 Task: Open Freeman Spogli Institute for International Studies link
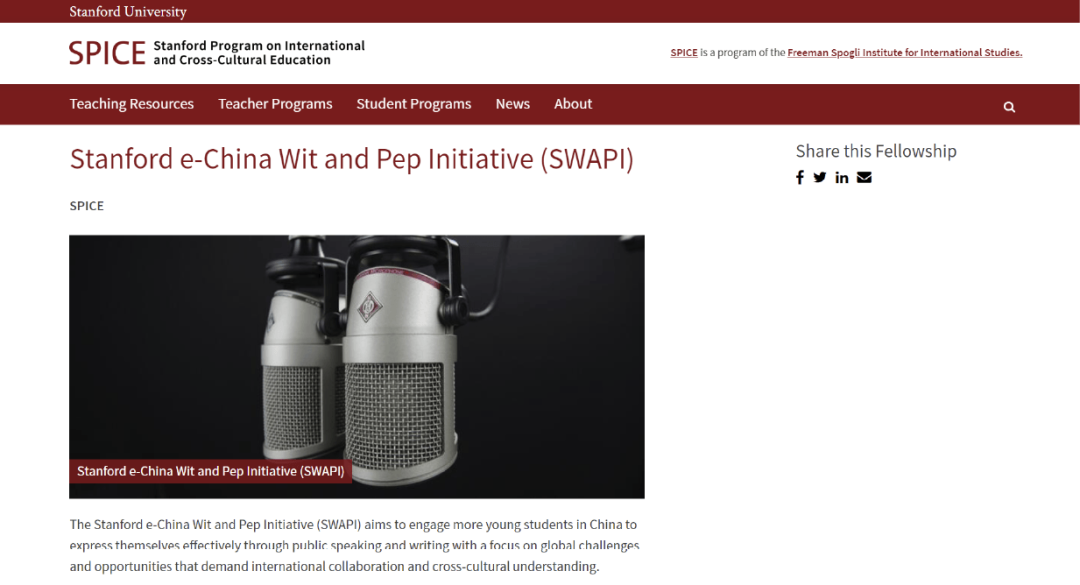[x=904, y=53]
